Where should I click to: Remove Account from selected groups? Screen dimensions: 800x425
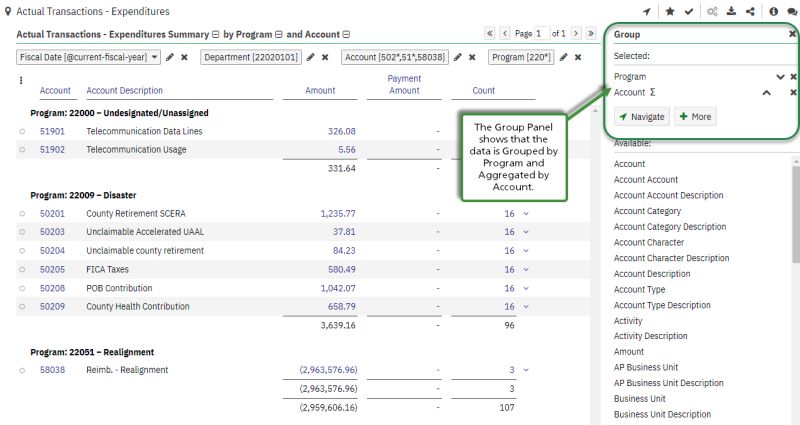pos(793,92)
